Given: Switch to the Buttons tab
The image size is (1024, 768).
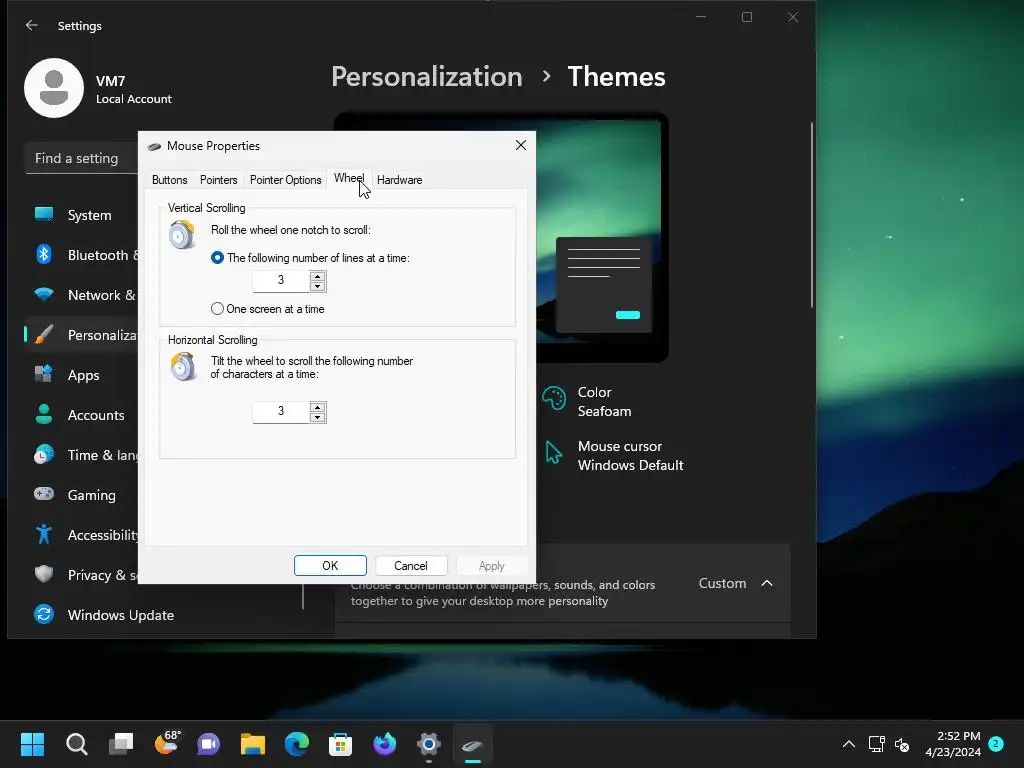Looking at the screenshot, I should 169,180.
